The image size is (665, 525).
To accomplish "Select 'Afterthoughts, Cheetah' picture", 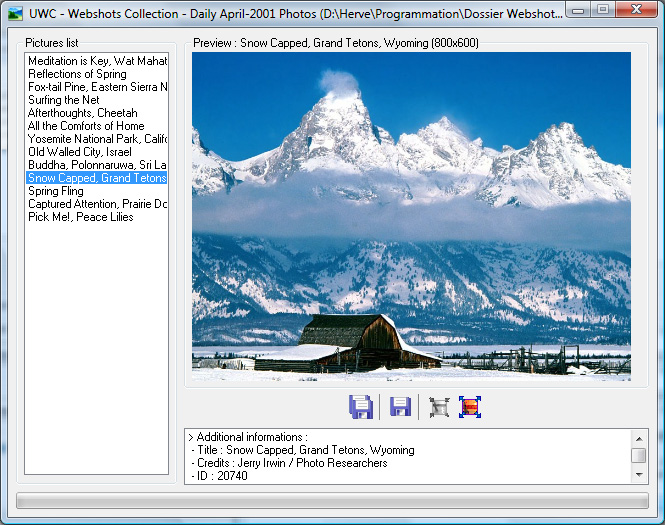I will coord(97,113).
